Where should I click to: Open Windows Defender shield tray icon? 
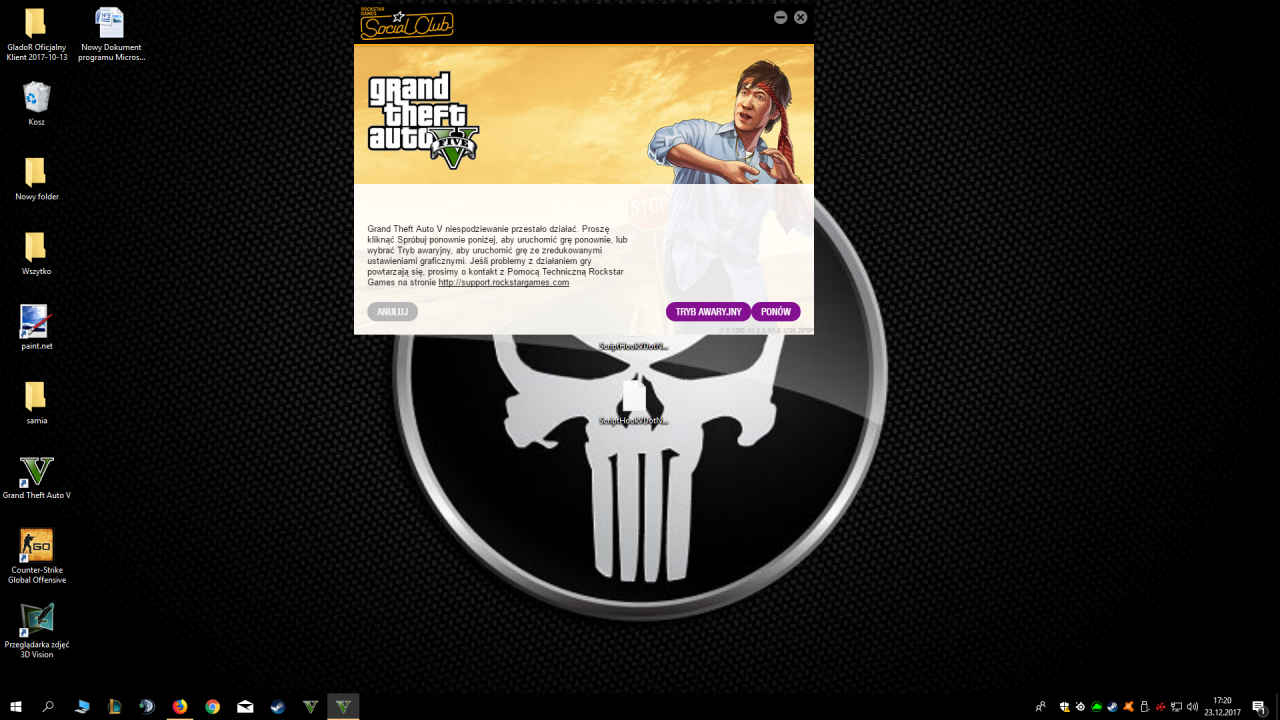[1065, 706]
